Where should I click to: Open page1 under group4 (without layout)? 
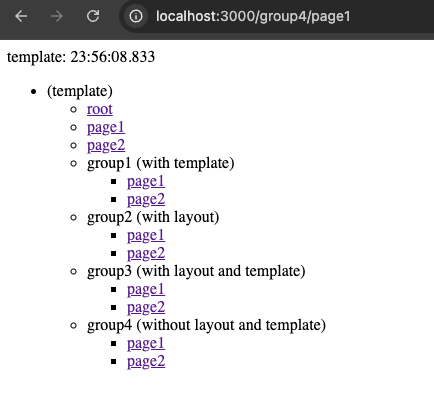pos(146,343)
